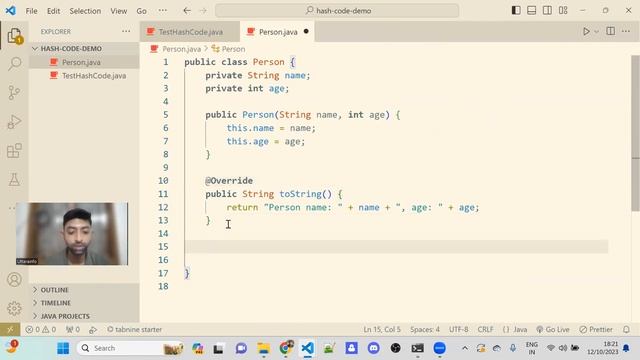This screenshot has width=640, height=360.
Task: Place cursor on empty line 15
Action: click(x=396, y=247)
